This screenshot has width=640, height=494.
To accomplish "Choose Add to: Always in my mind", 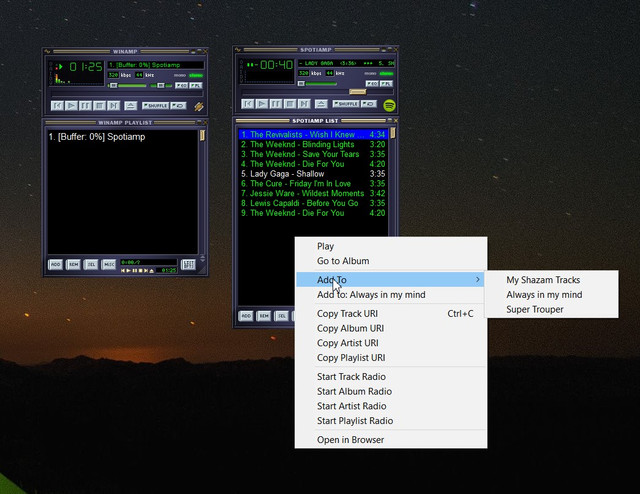I will (391, 295).
